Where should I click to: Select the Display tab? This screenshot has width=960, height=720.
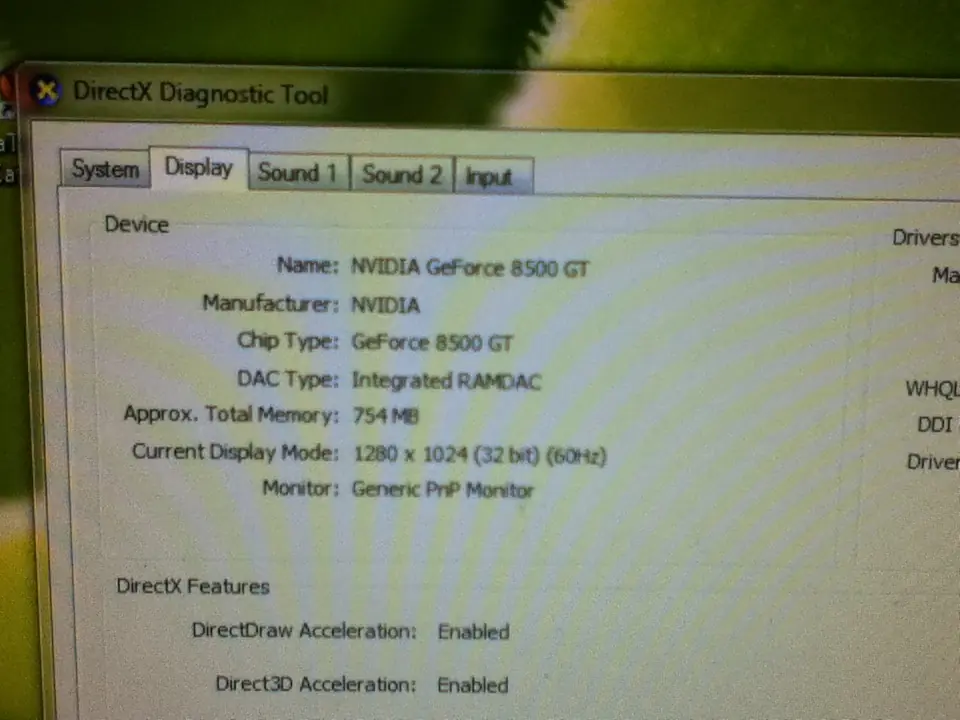coord(199,167)
